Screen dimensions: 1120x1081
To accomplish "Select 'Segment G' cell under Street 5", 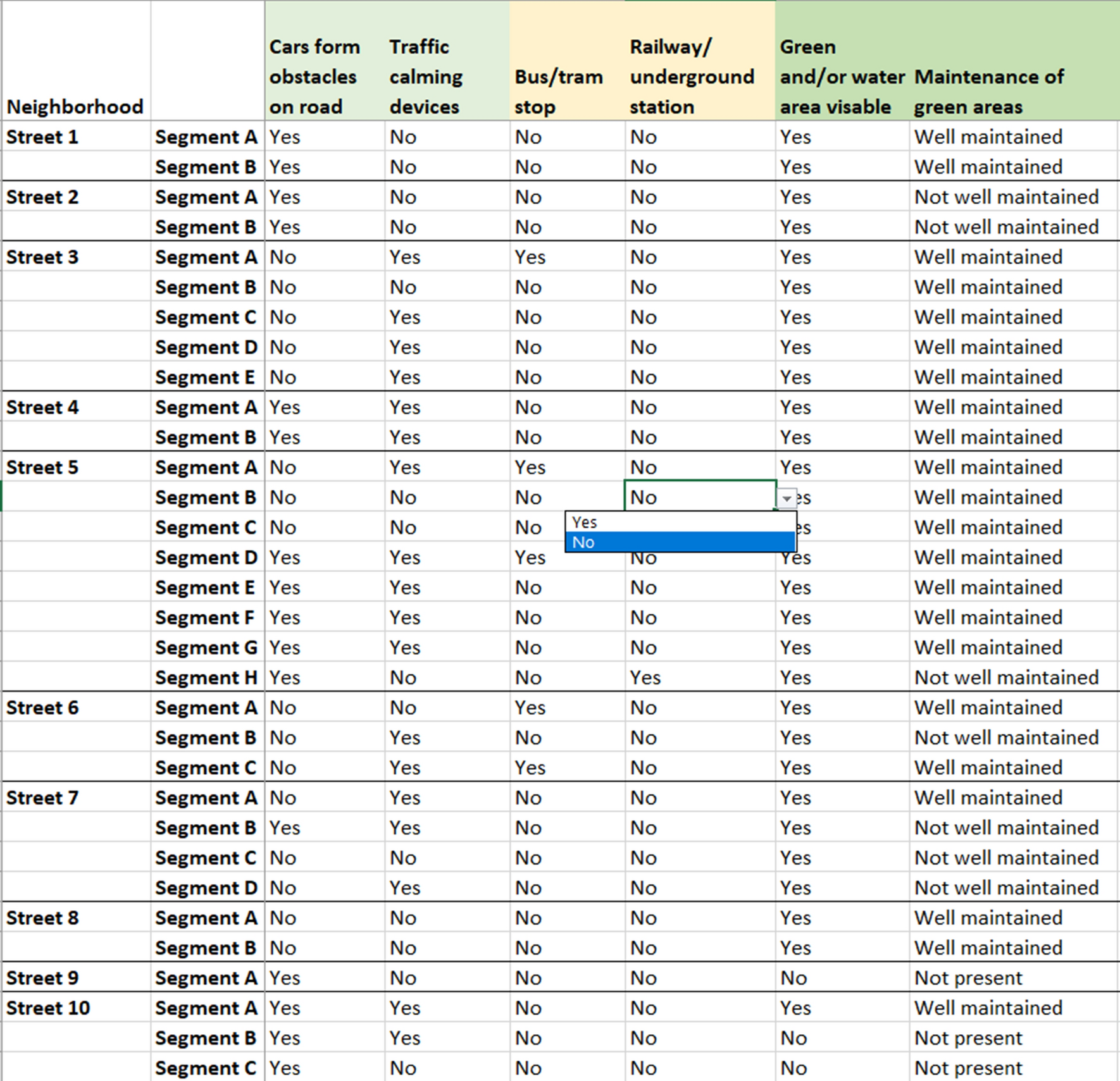I will (x=208, y=647).
